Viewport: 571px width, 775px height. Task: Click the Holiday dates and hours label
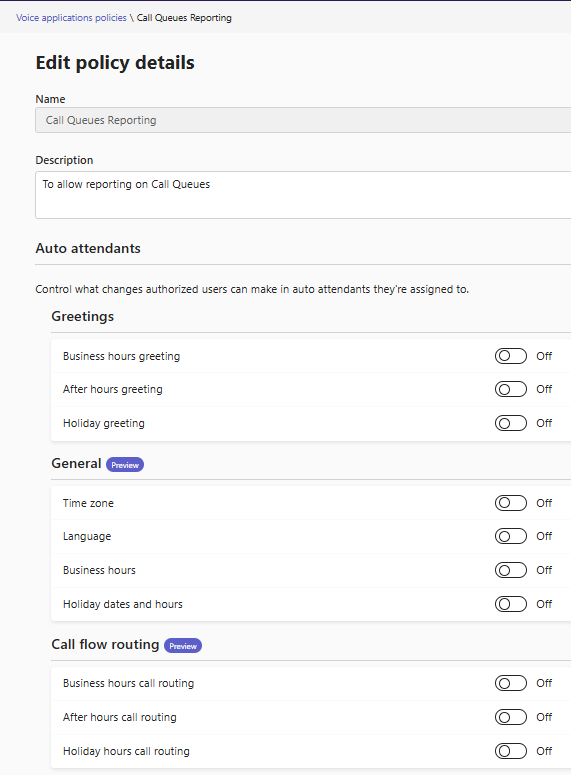123,604
